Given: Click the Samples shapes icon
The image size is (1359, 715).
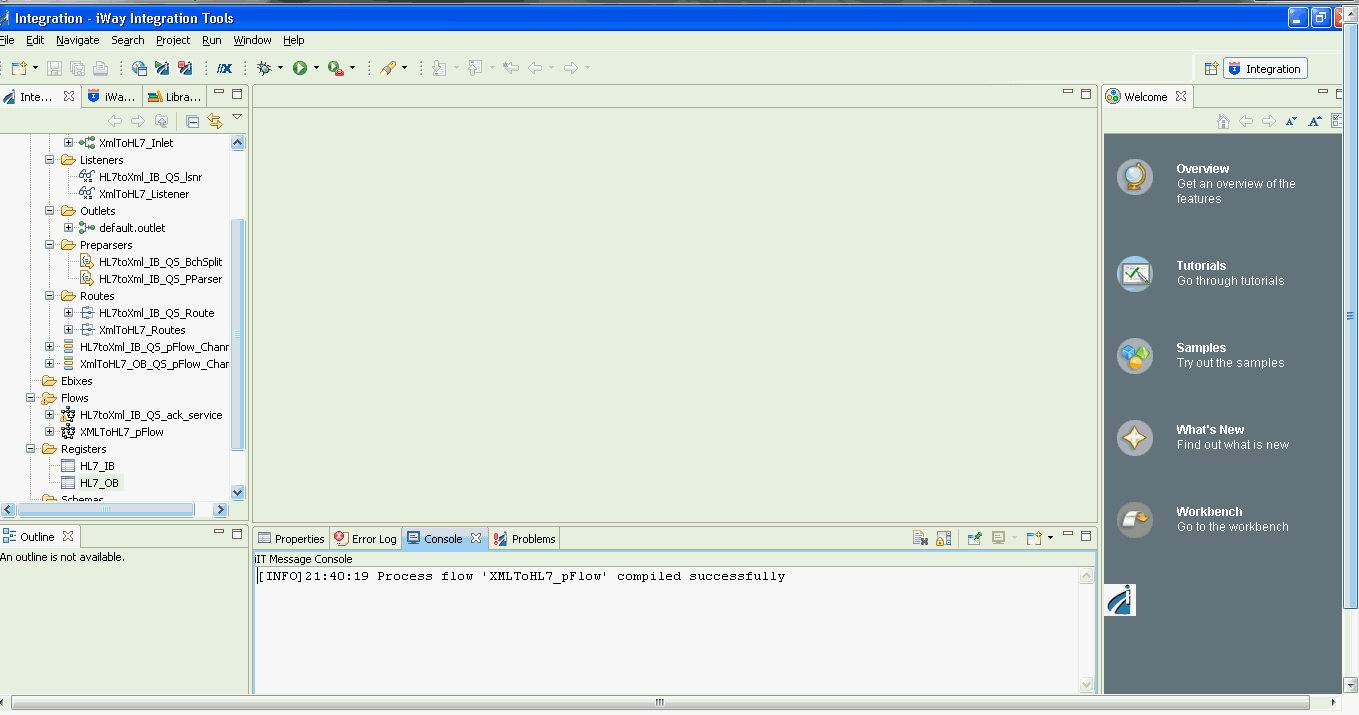Looking at the screenshot, I should tap(1135, 356).
